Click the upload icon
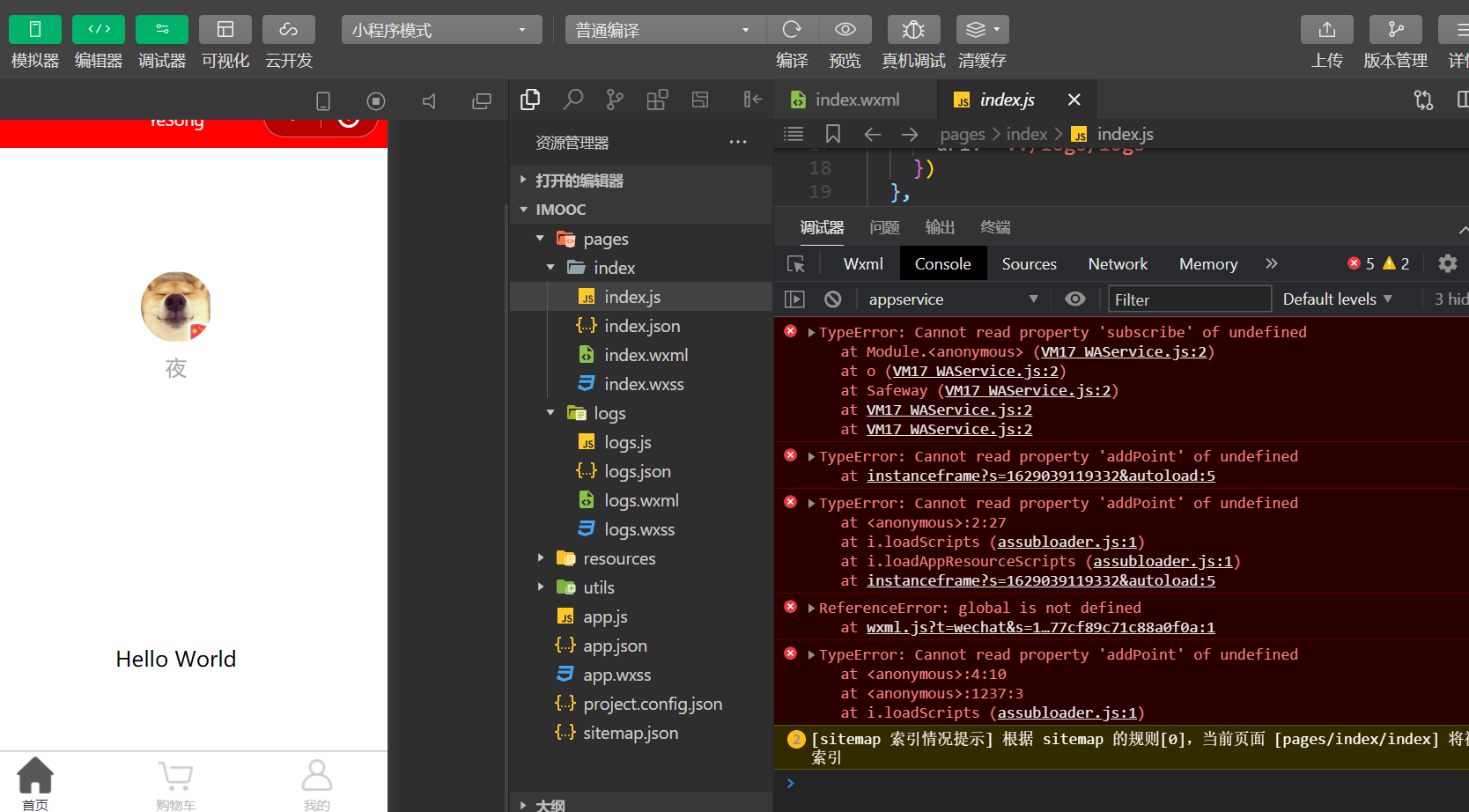Image resolution: width=1469 pixels, height=812 pixels. 1327,29
